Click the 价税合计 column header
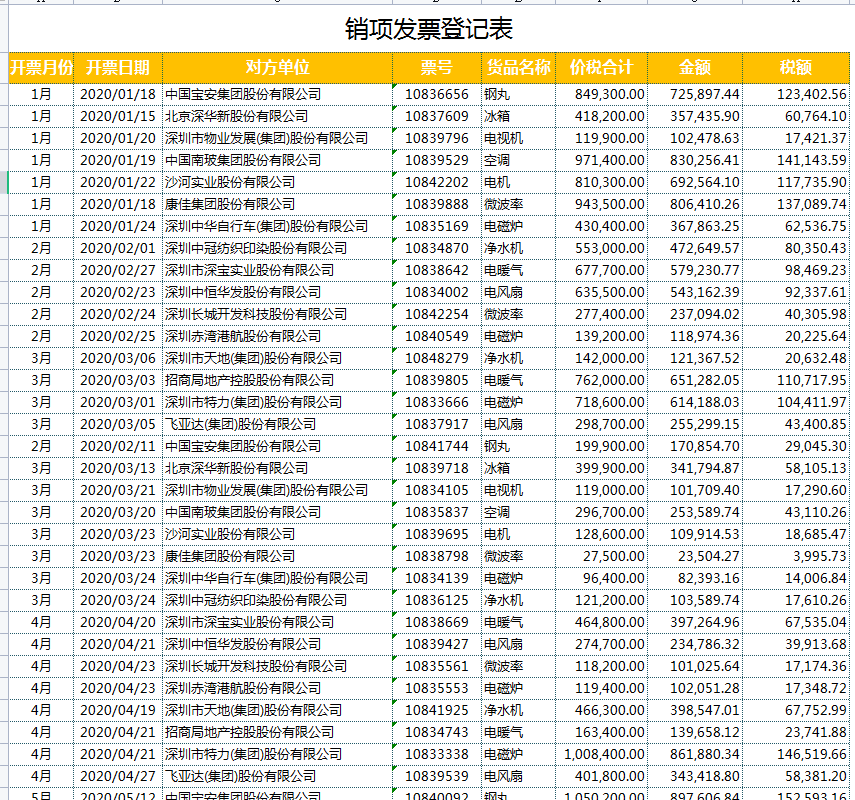The height and width of the screenshot is (800, 855). click(600, 69)
